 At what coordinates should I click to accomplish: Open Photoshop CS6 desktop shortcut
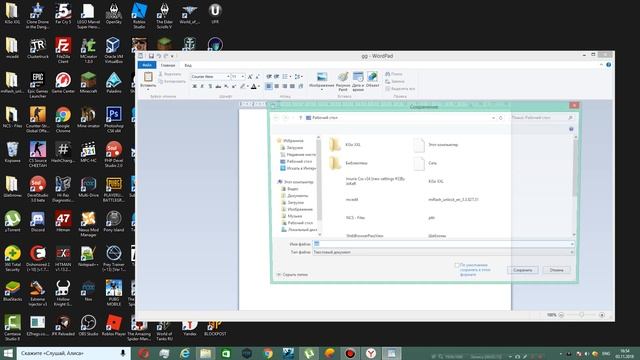113,120
